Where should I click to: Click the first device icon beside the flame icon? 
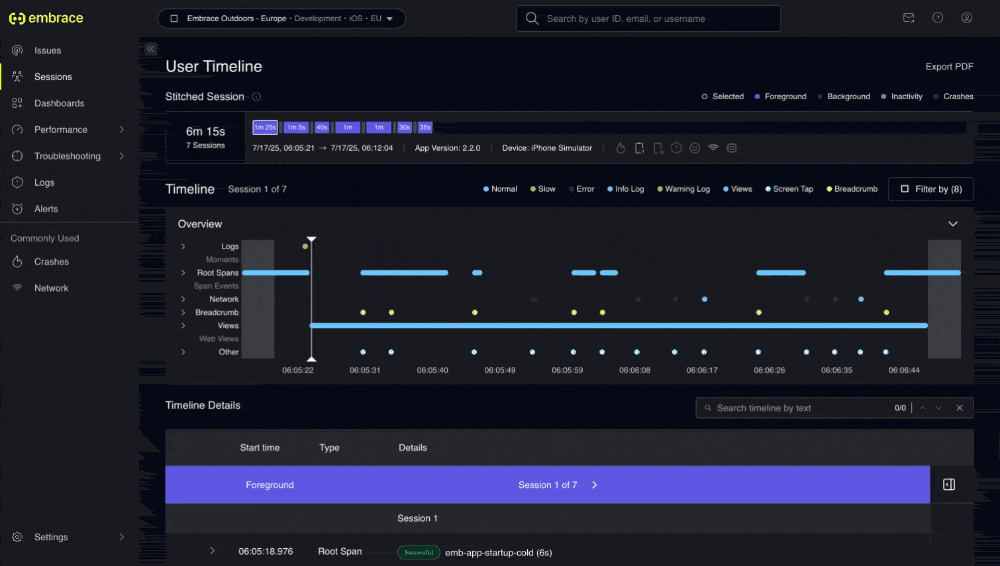click(639, 148)
